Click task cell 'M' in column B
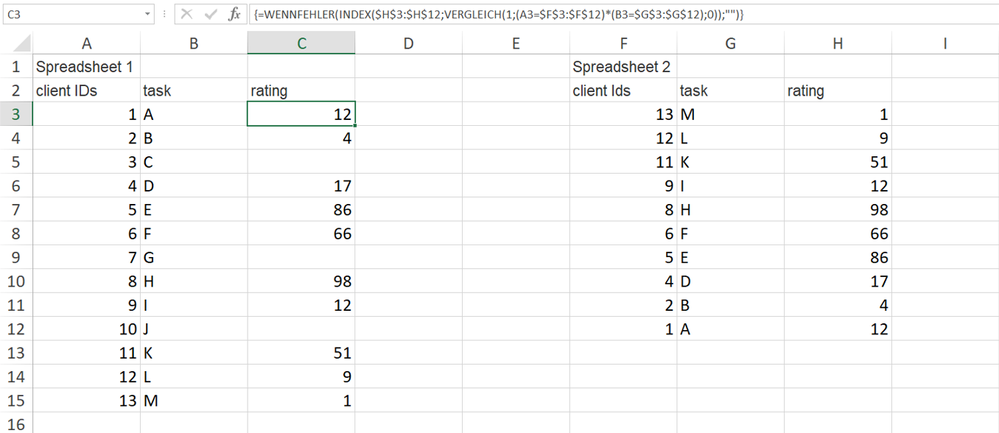The image size is (999, 433). (x=194, y=401)
